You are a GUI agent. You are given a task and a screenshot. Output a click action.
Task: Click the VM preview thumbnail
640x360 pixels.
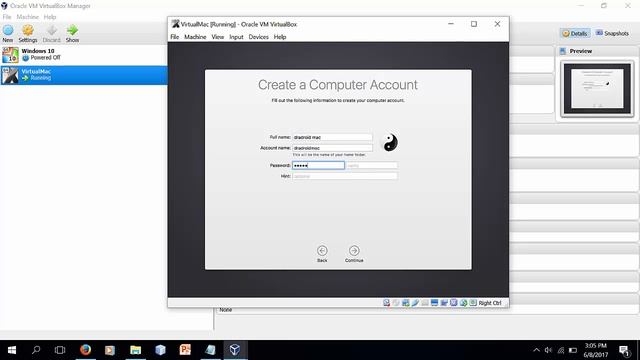pyautogui.click(x=597, y=89)
